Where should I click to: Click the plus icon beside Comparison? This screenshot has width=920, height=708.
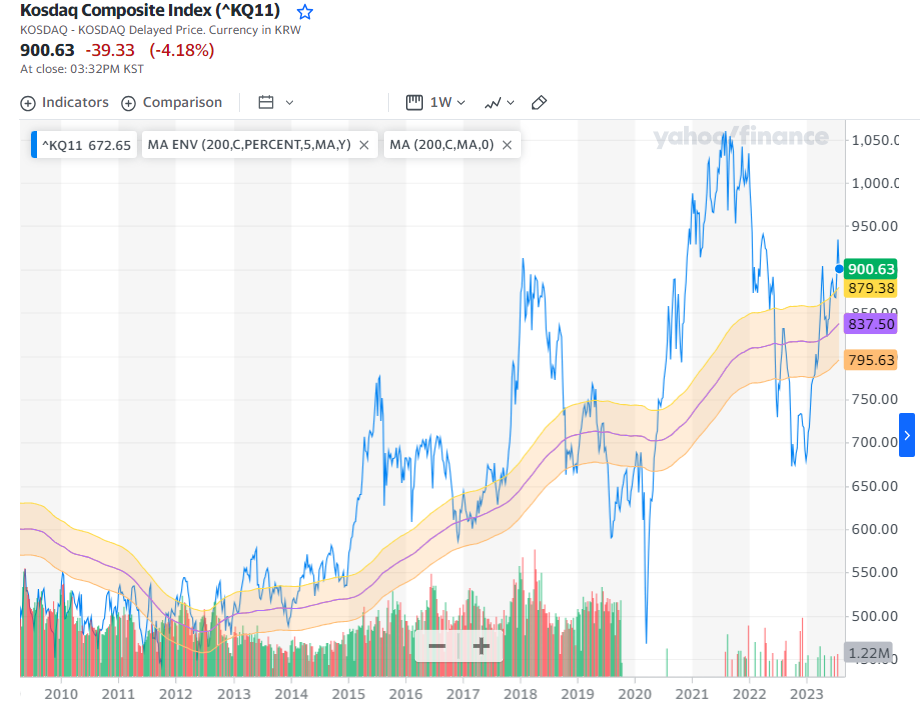click(128, 103)
